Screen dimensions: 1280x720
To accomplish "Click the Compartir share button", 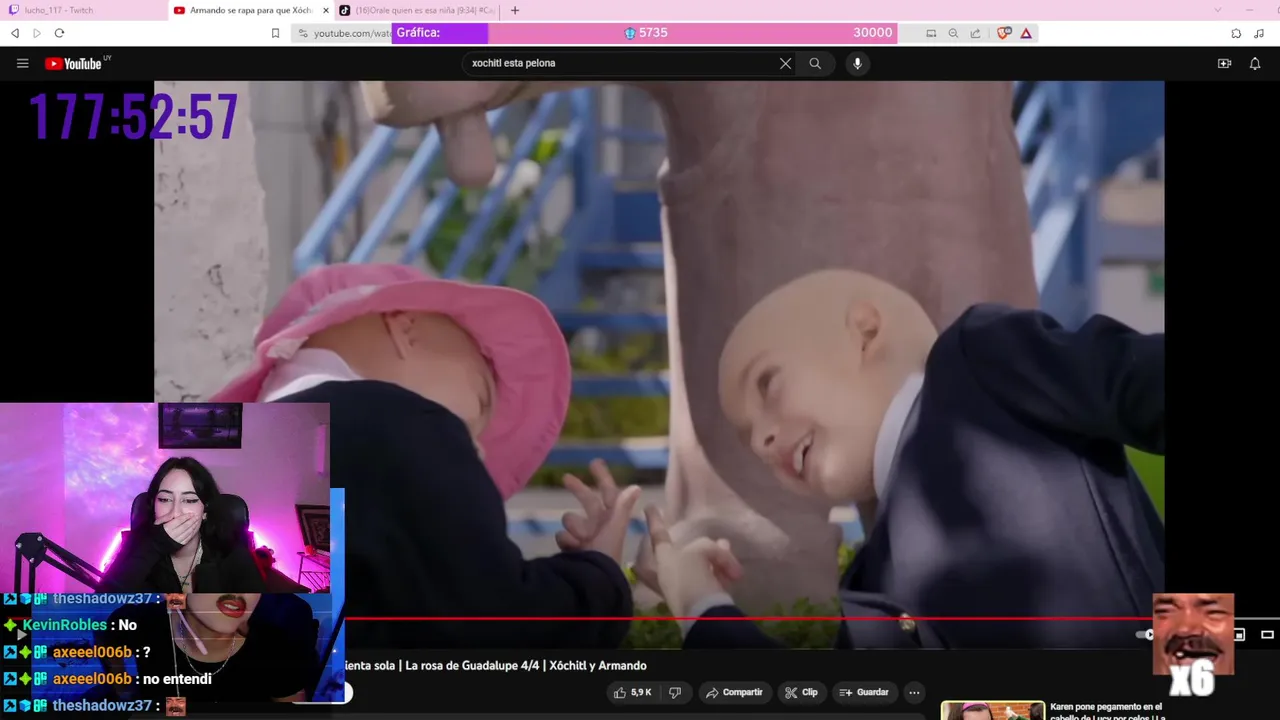I will click(734, 692).
